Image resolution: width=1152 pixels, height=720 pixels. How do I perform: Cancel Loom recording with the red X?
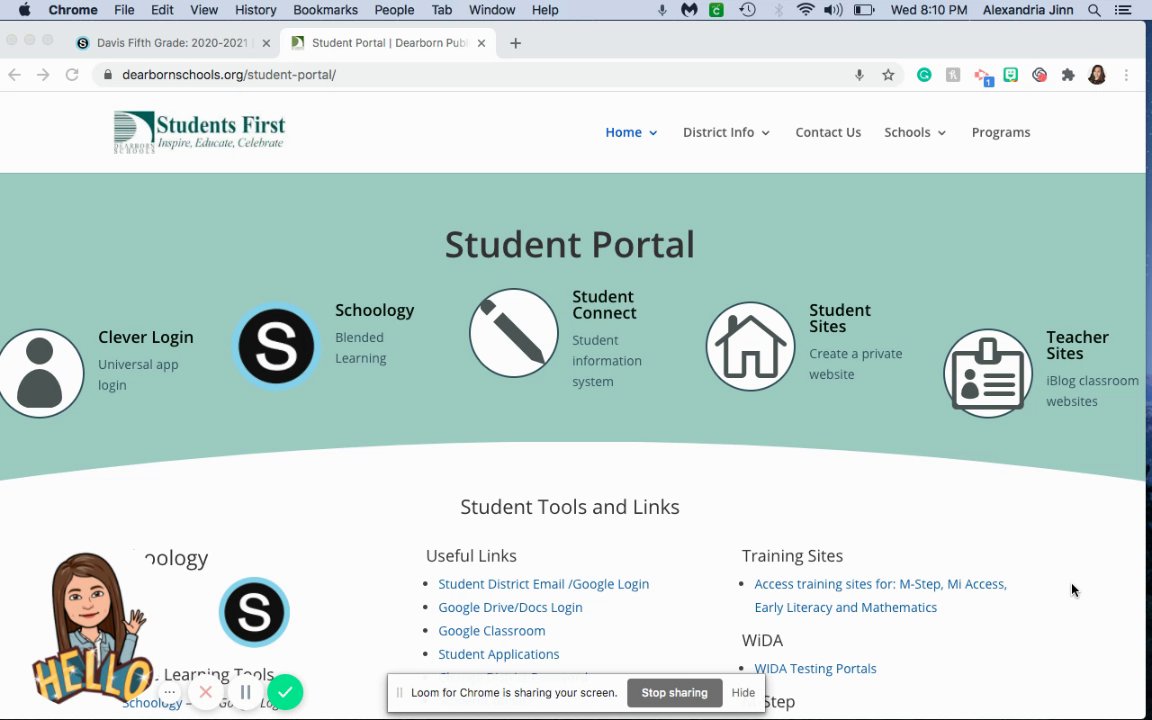pos(206,692)
